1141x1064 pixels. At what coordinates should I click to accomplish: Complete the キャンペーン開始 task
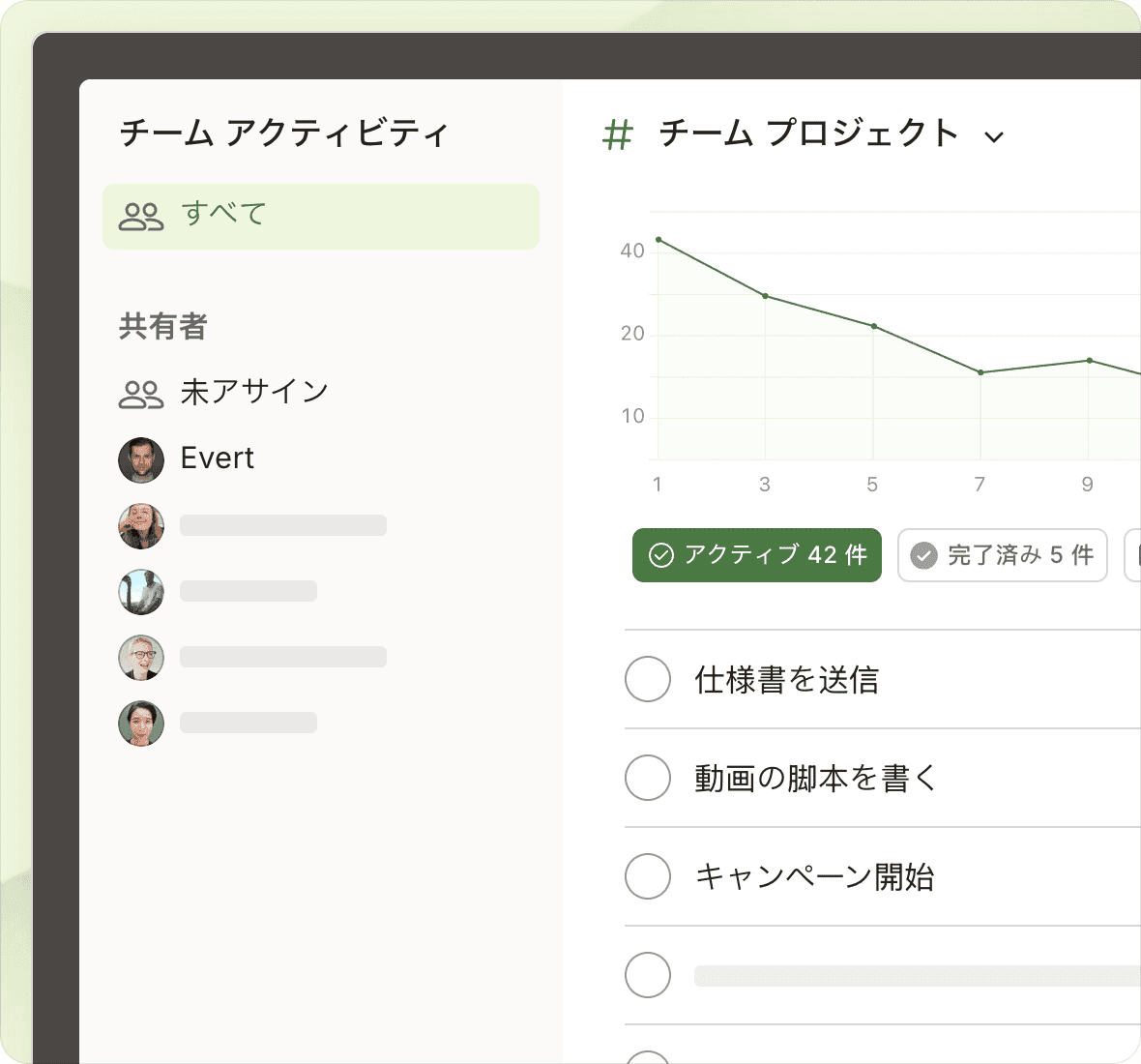point(648,876)
